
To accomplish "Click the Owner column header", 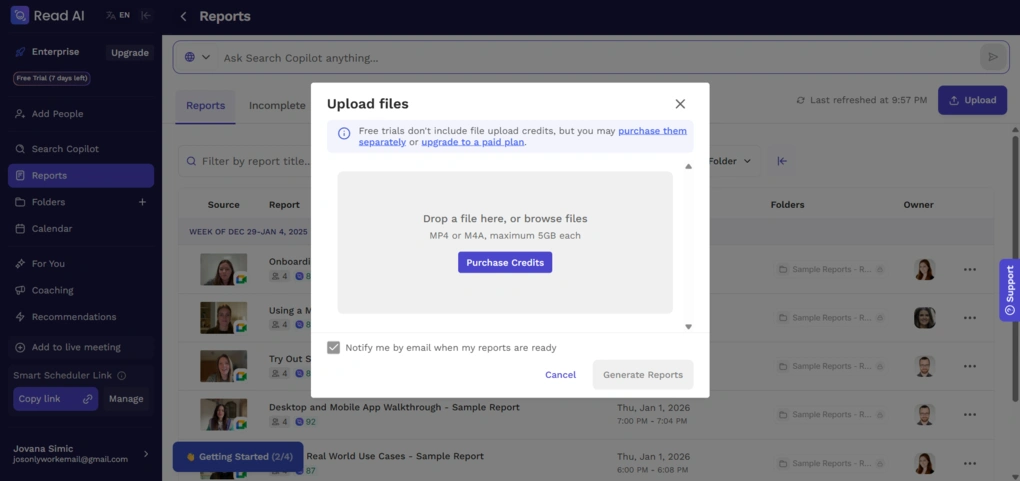I will pyautogui.click(x=919, y=205).
